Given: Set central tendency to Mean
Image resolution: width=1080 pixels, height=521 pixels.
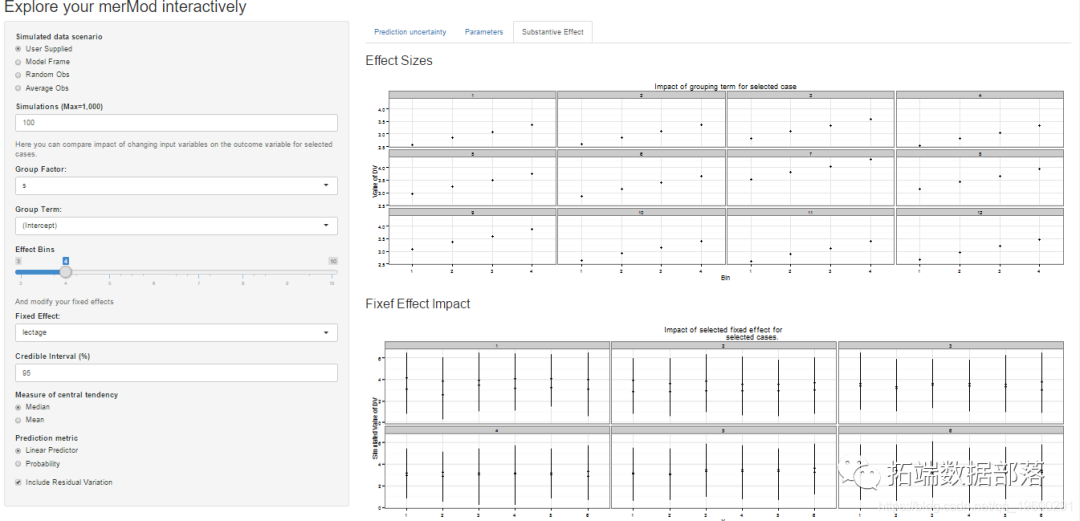Looking at the screenshot, I should (19, 420).
